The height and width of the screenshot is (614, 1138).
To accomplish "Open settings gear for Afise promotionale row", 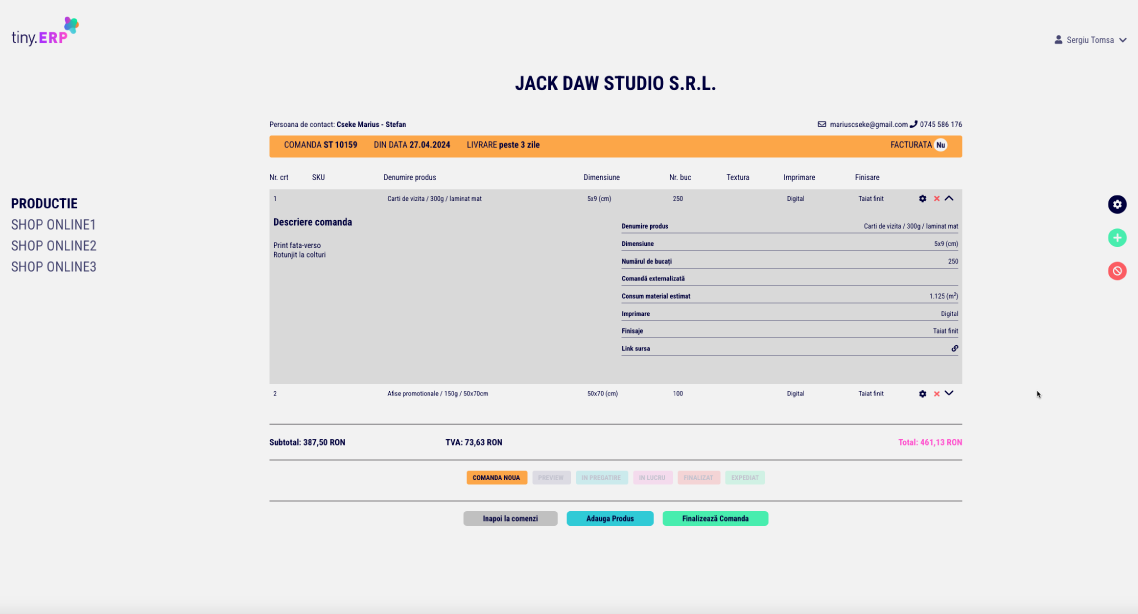I will coord(922,394).
